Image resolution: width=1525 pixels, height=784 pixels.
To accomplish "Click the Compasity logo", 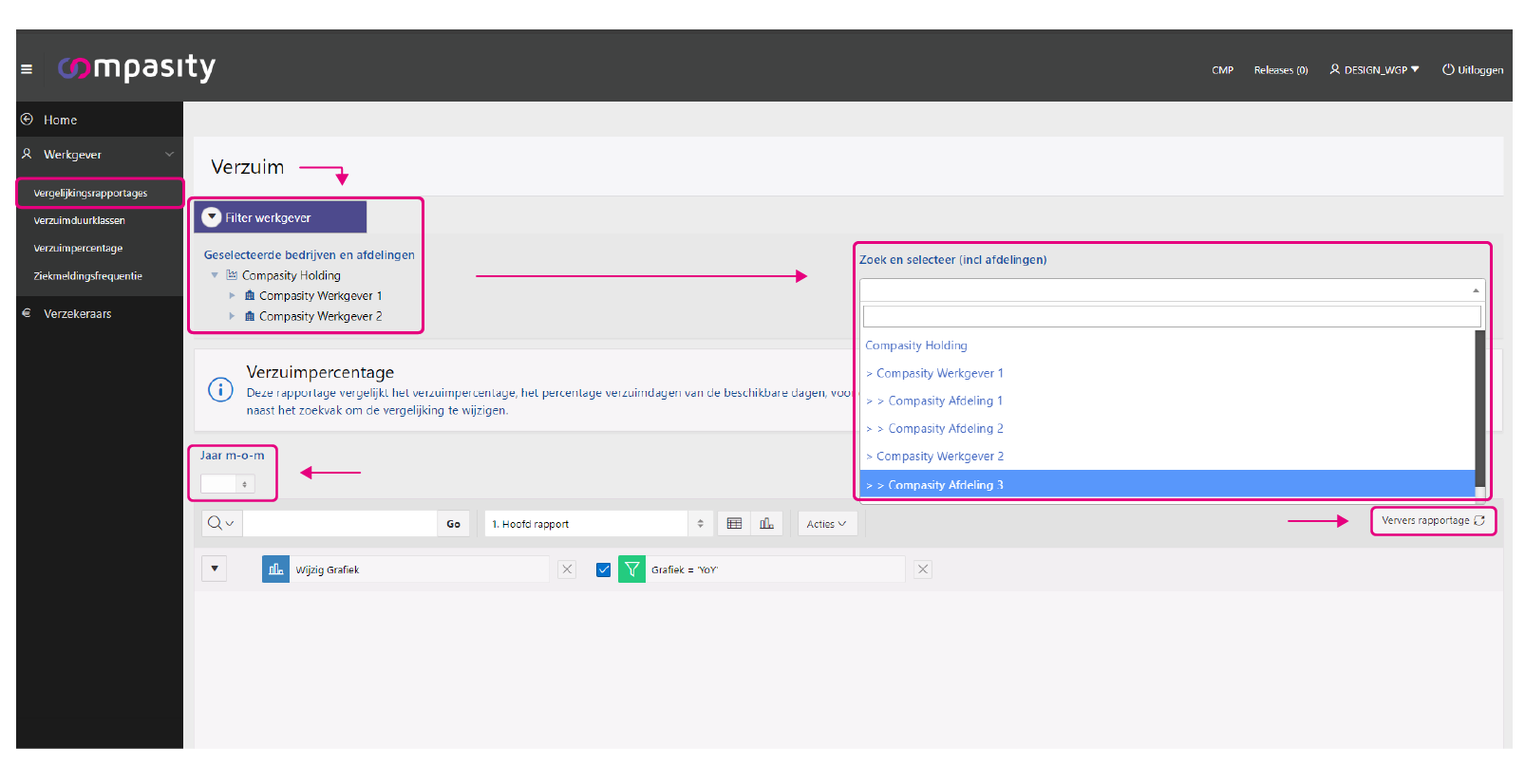I will [x=137, y=67].
